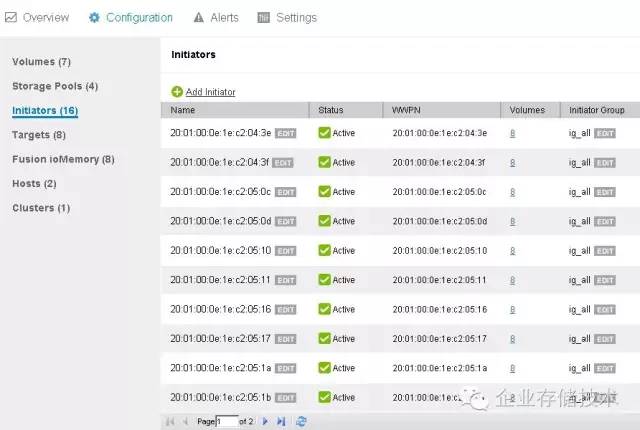This screenshot has width=640, height=430.
Task: Click the Alerts warning triangle icon
Action: [198, 18]
